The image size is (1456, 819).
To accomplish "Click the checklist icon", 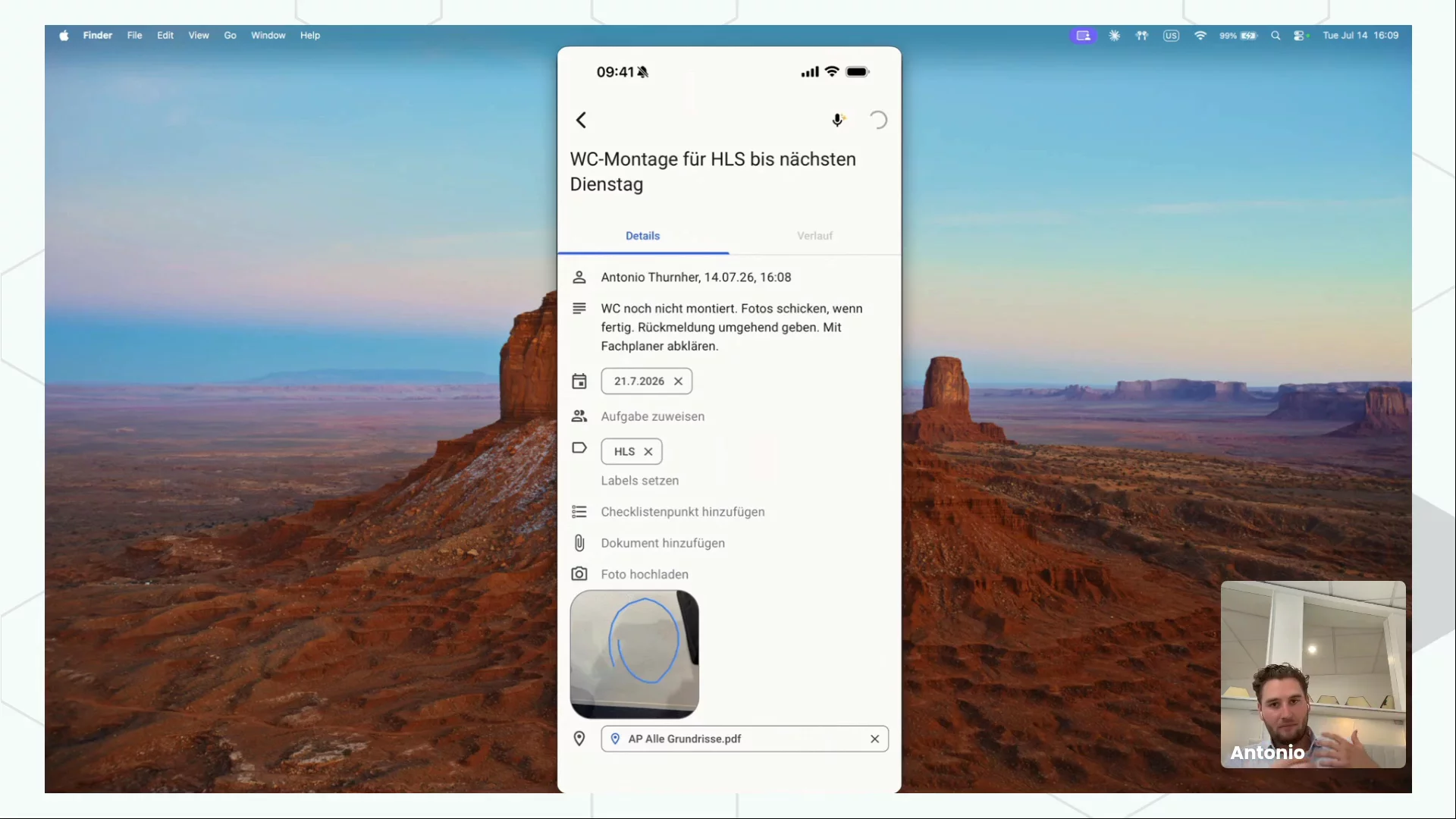I will [x=579, y=512].
